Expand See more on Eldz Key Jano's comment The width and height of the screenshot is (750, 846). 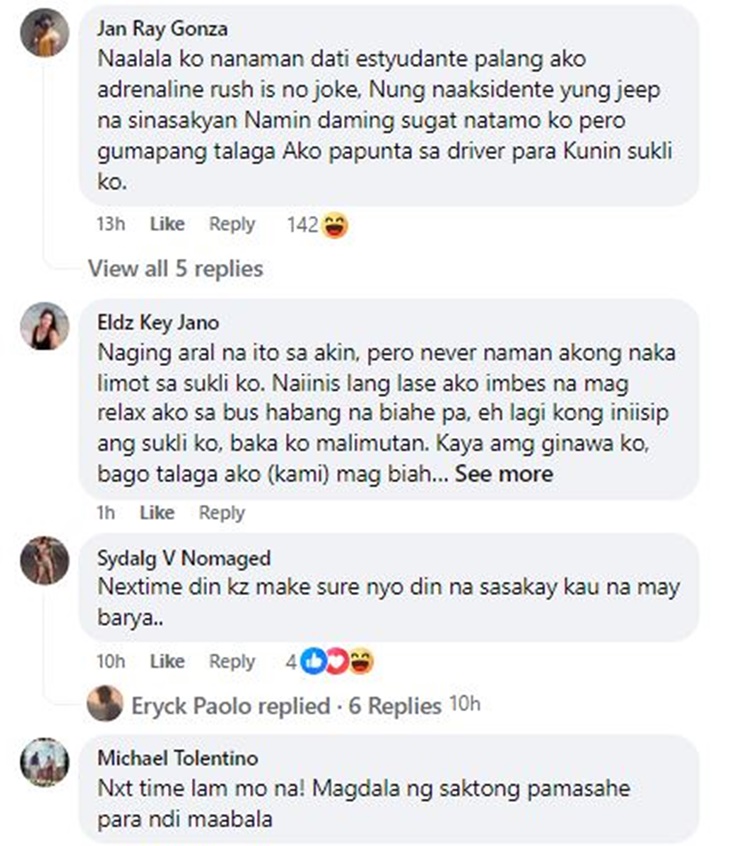(x=504, y=474)
